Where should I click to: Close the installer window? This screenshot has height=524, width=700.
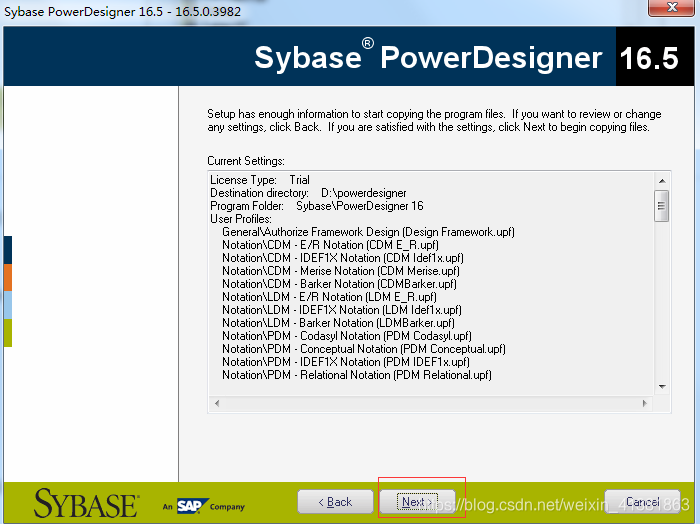pyautogui.click(x=671, y=8)
